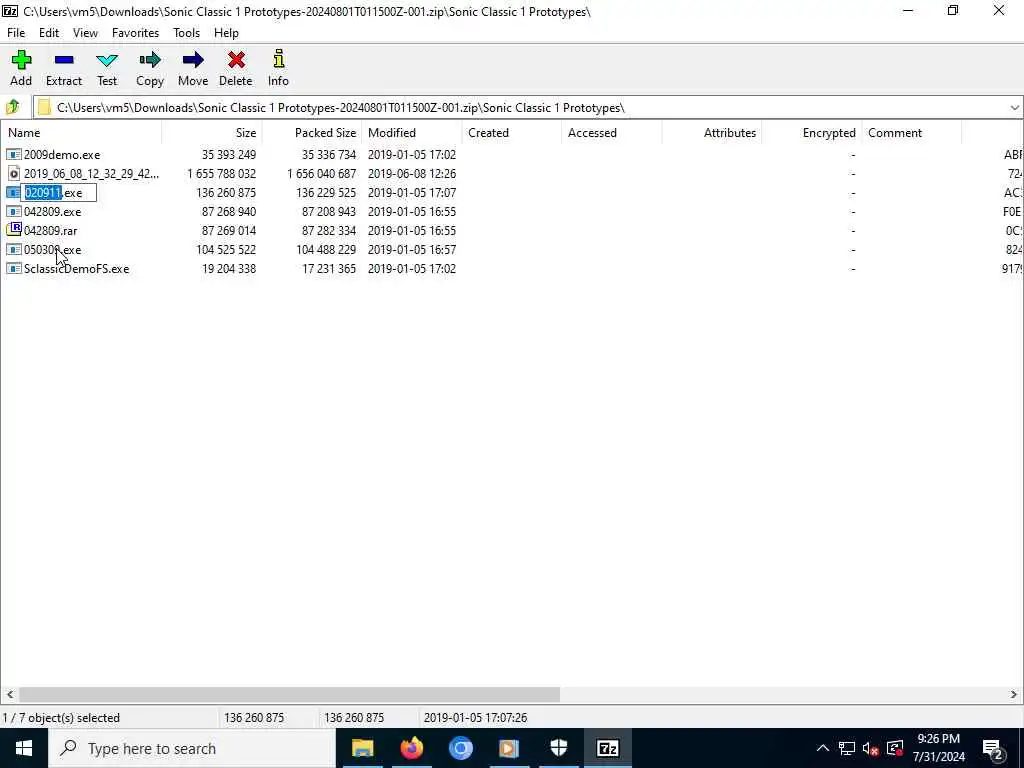Click the scroll left arrow
Viewport: 1024px width, 768px height.
[x=9, y=694]
